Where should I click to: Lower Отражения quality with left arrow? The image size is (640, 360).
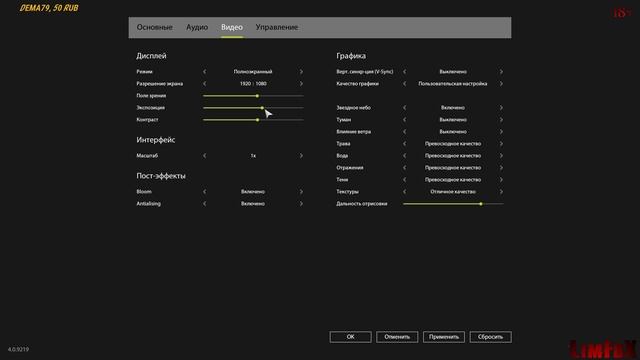pyautogui.click(x=404, y=168)
